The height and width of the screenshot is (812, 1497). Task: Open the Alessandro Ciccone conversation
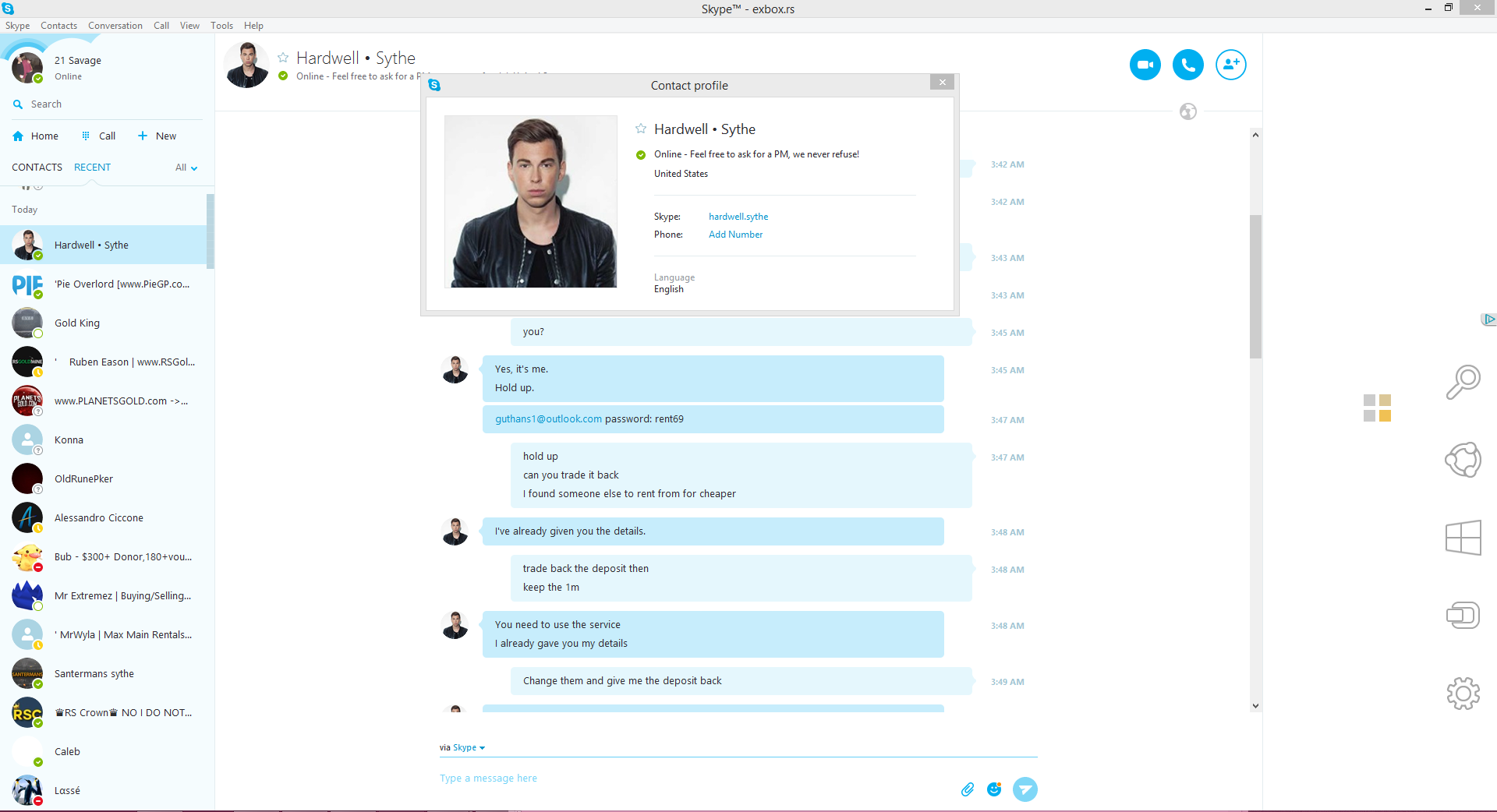(x=104, y=518)
